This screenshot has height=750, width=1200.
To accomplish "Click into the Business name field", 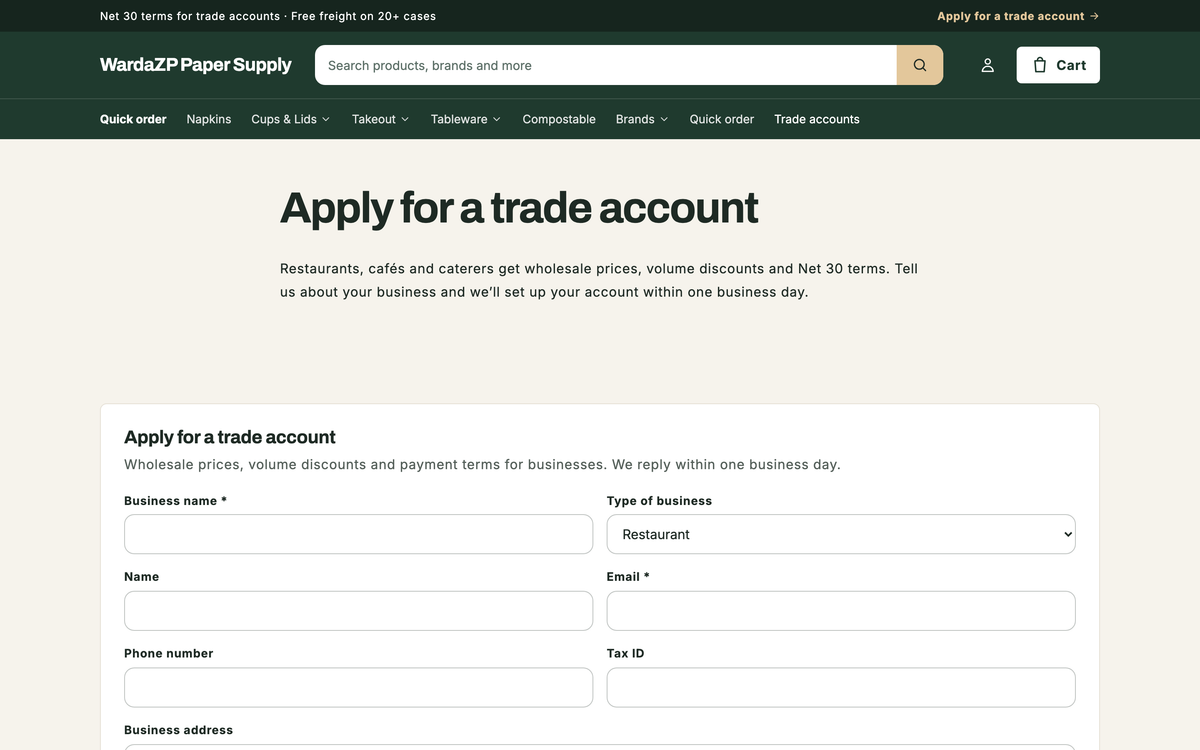I will point(358,534).
